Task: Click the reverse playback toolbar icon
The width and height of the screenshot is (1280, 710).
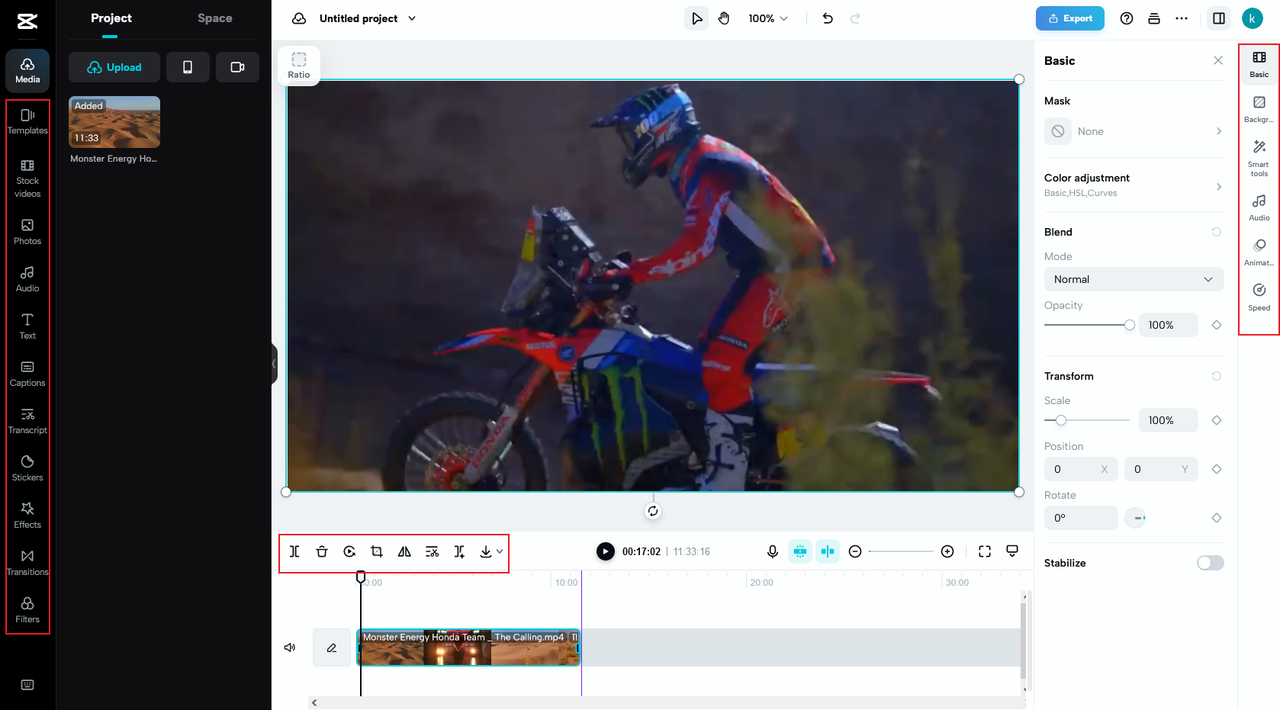Action: coord(349,551)
